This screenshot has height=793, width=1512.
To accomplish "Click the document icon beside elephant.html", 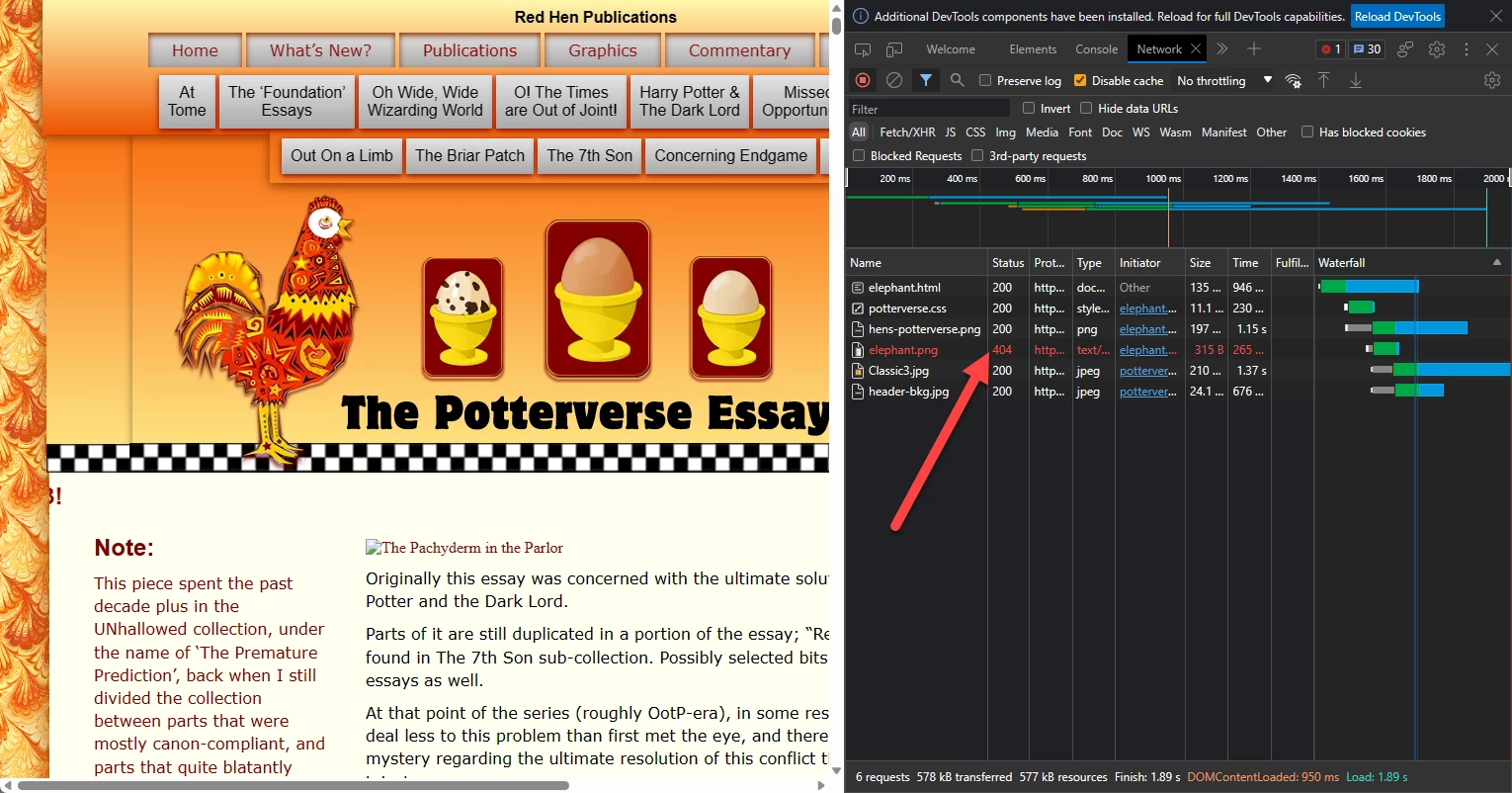I will tap(858, 288).
